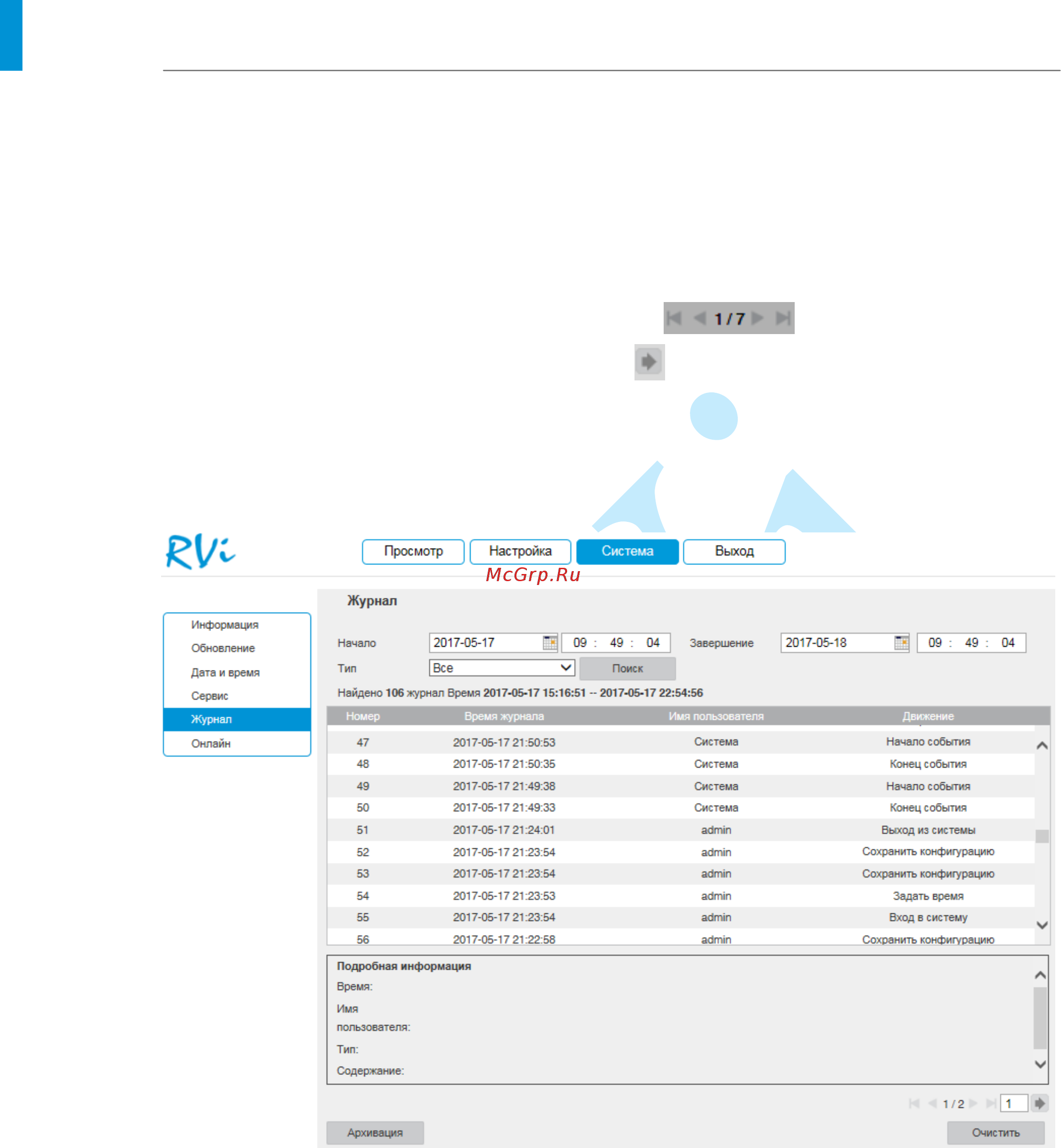Image resolution: width=1061 pixels, height=1148 pixels.
Task: Click the next arrow in enlarged 1/7 pager
Action: [x=758, y=318]
